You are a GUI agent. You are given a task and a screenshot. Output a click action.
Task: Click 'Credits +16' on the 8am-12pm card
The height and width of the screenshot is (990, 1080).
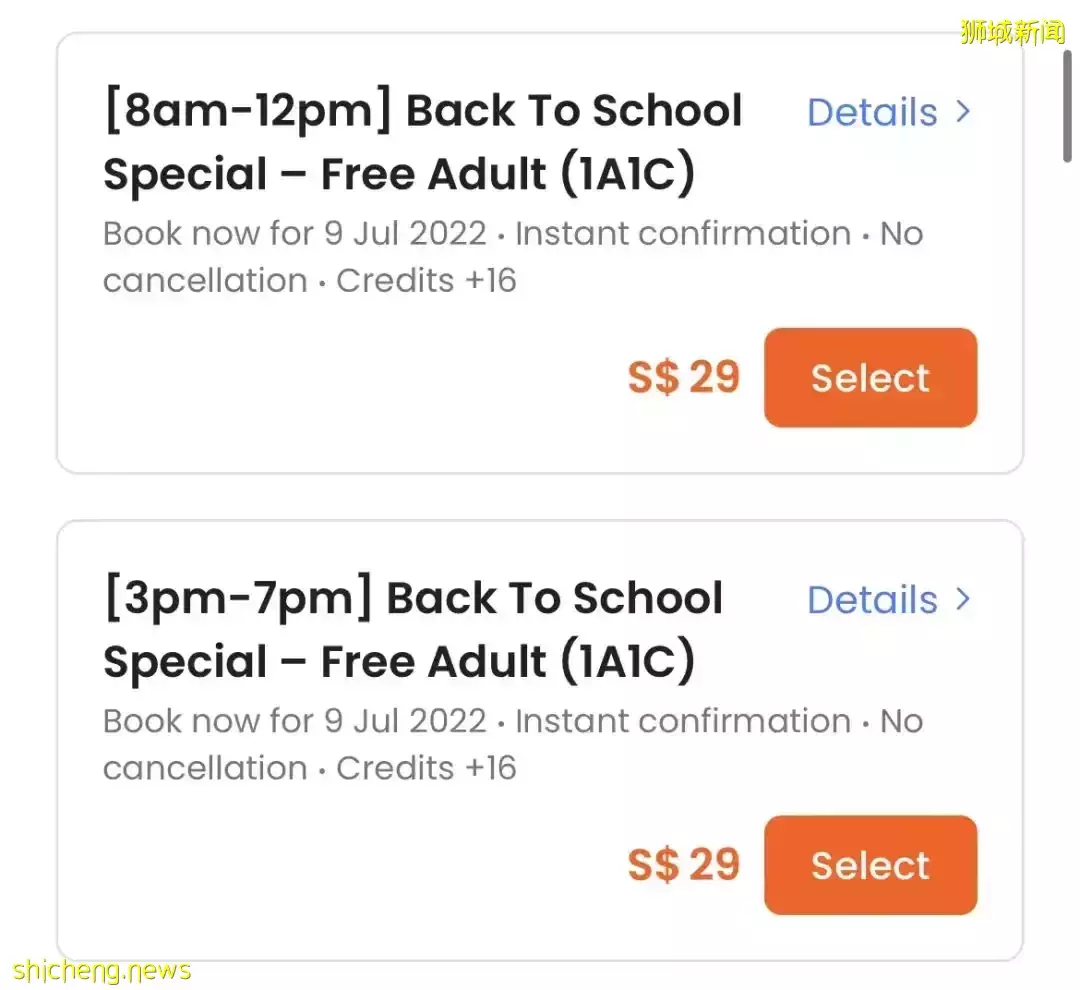click(426, 281)
